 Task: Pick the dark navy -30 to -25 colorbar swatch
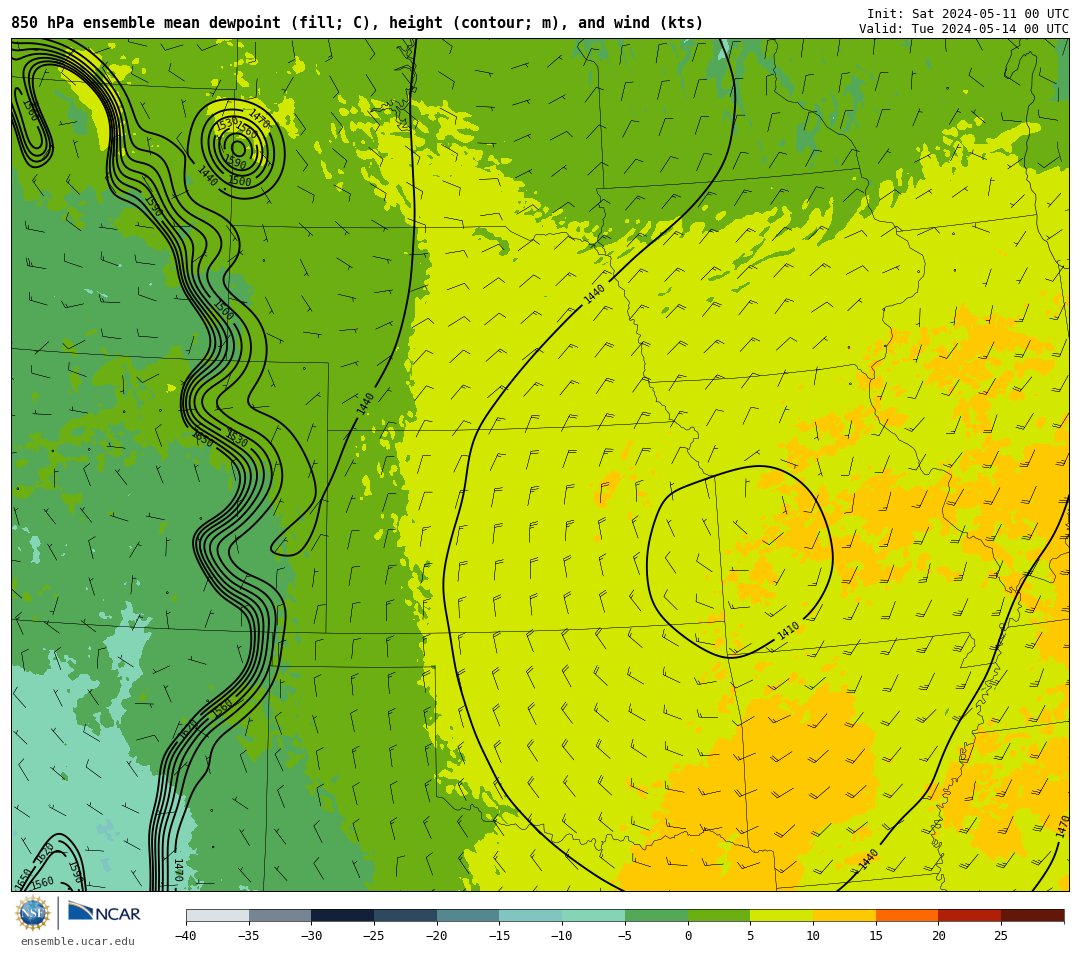pyautogui.click(x=342, y=915)
